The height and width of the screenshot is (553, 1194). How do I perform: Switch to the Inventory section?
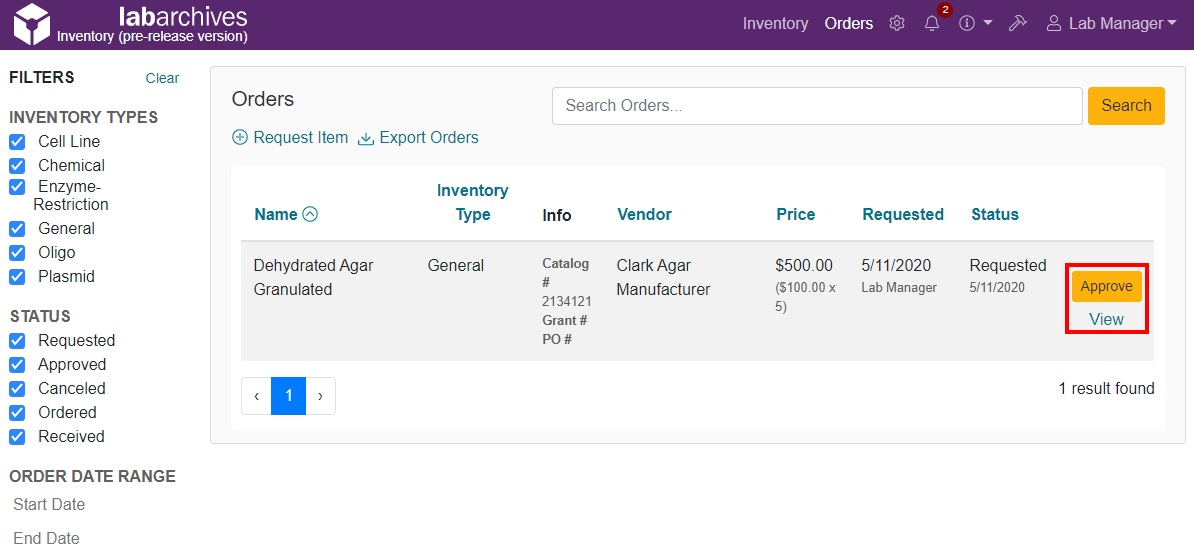775,23
